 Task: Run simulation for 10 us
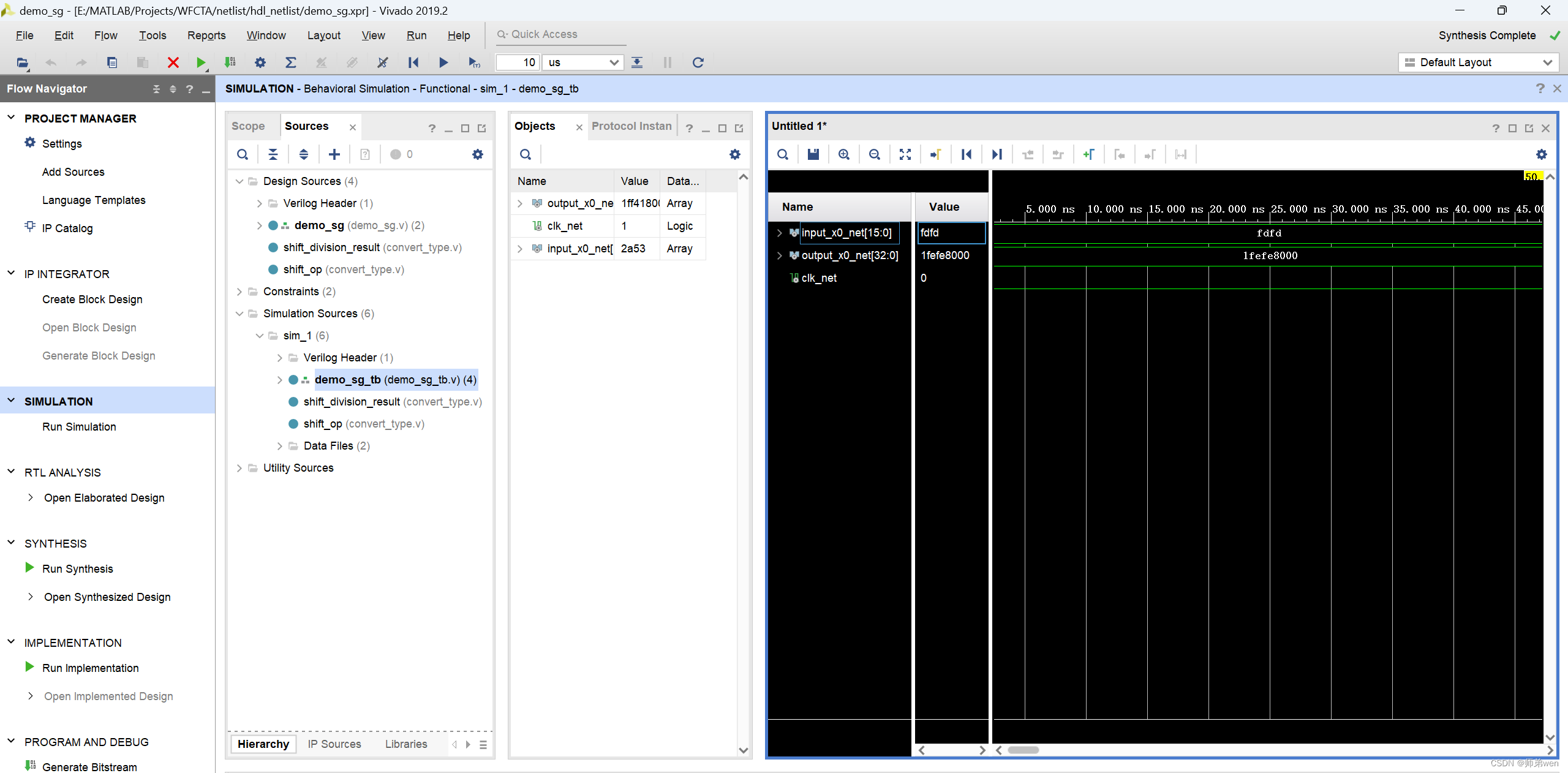(473, 62)
